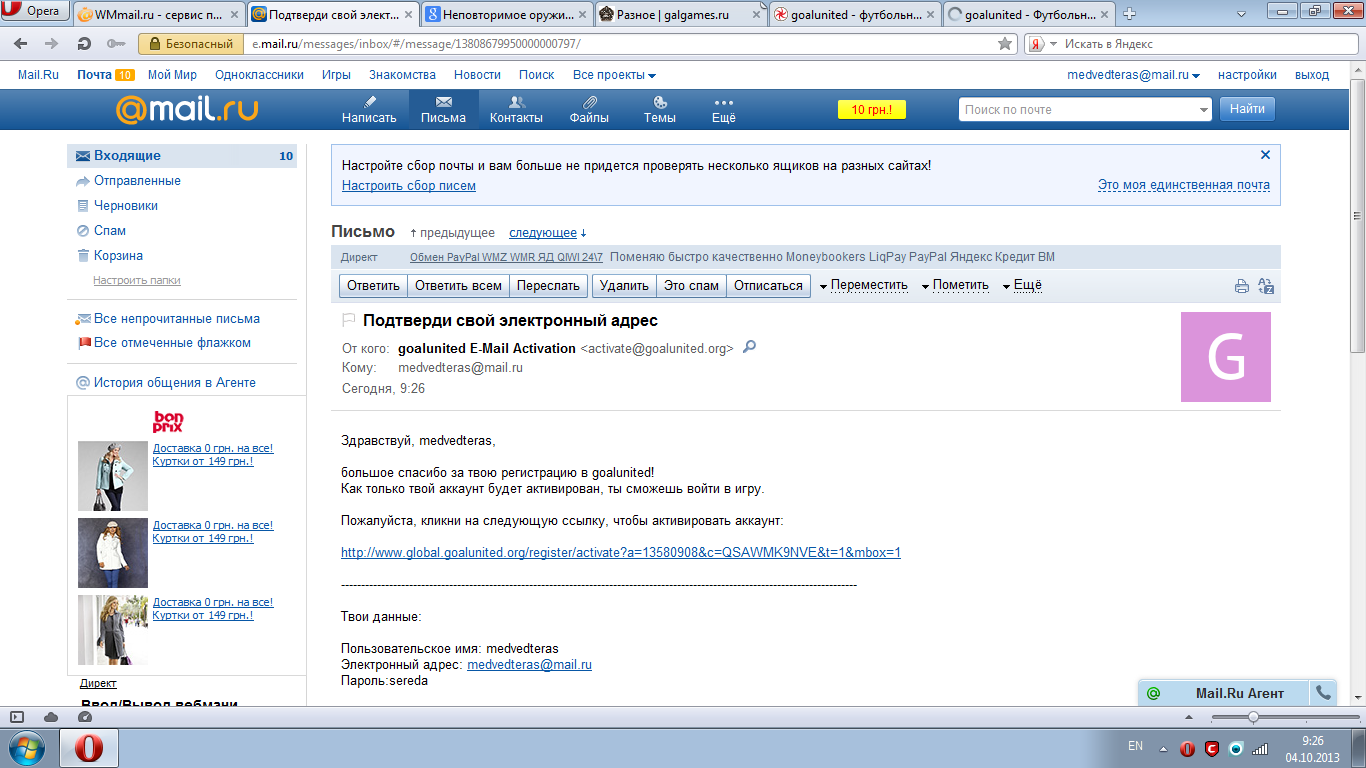Open the Opera menu button

(36, 12)
